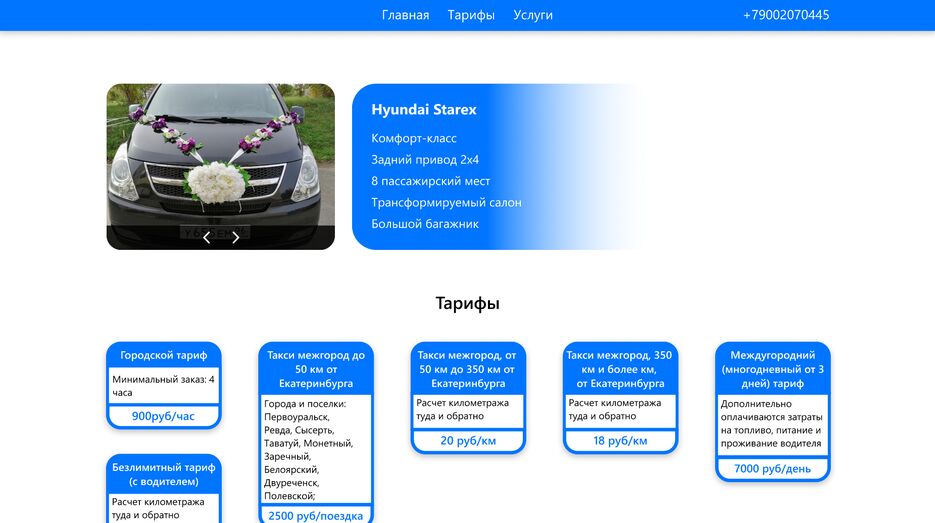Click the 18 руб/км price
935x523 pixels.
coord(620,441)
